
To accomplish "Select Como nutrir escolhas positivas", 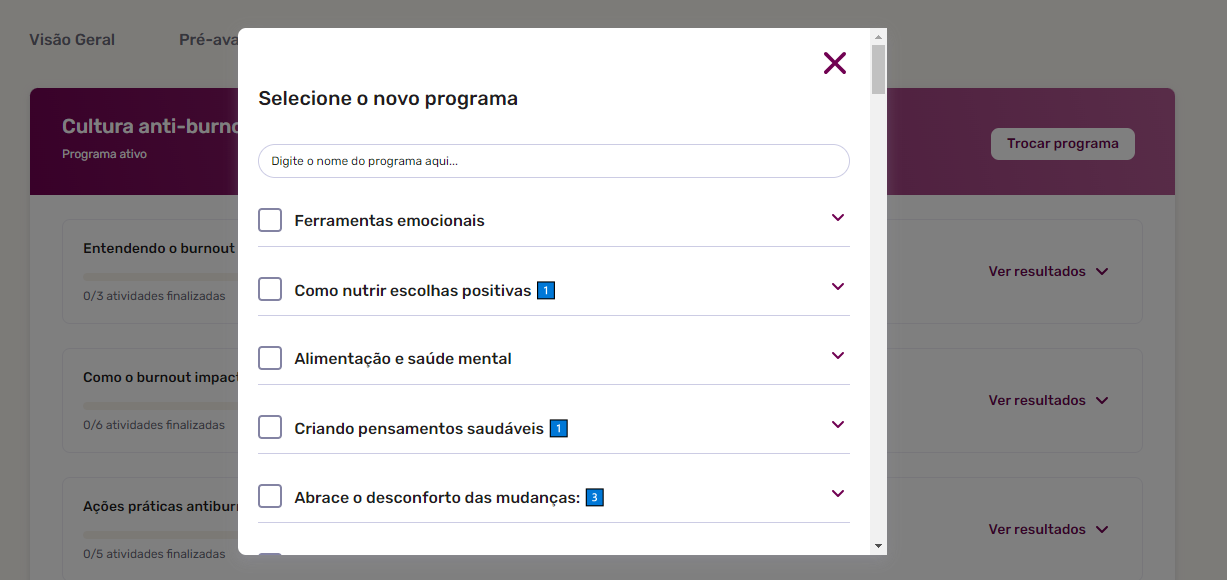I will pos(270,289).
